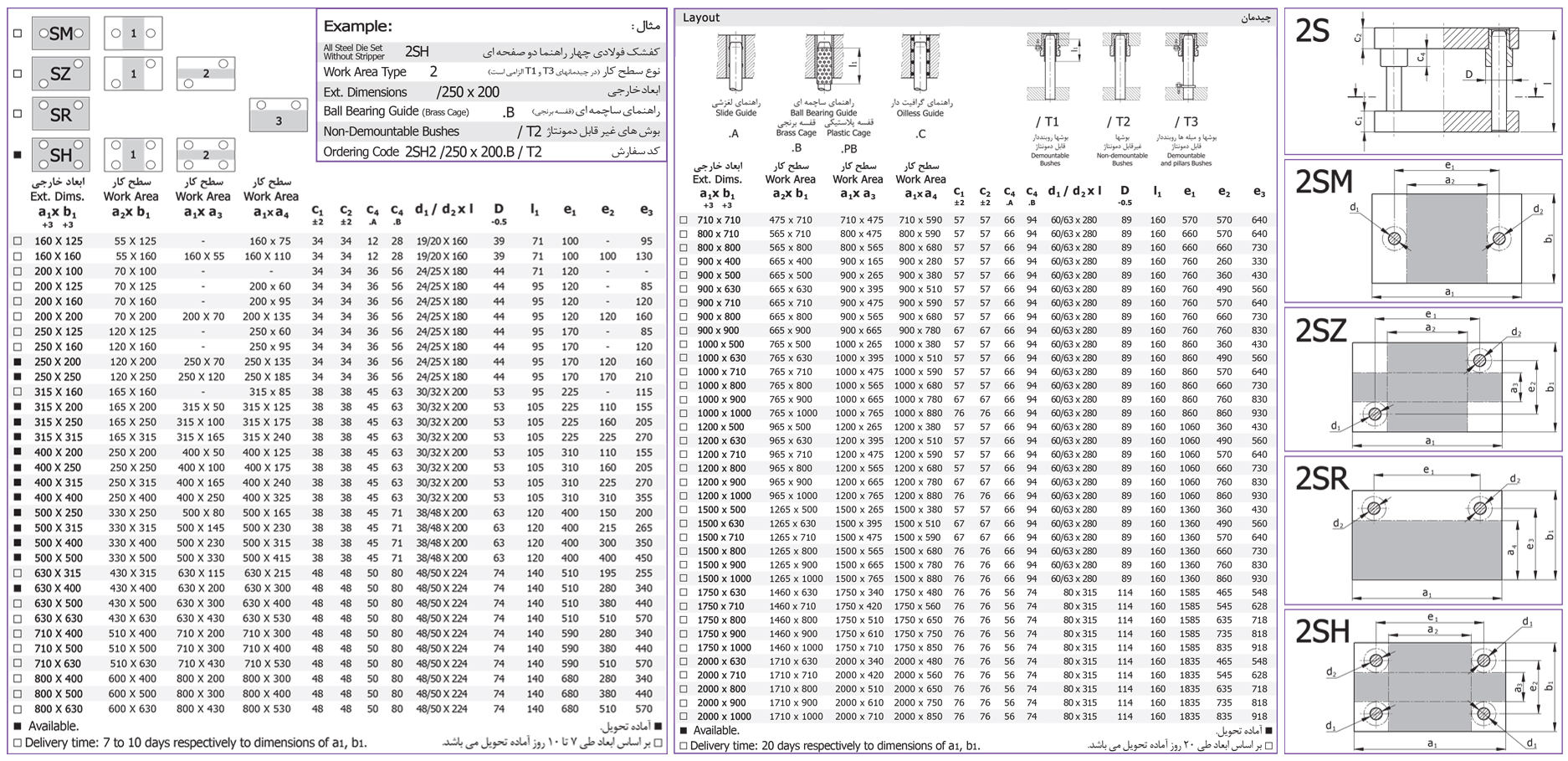Click row label '630 X 400' in left table
Viewport: 1568px width, 761px height.
59,588
